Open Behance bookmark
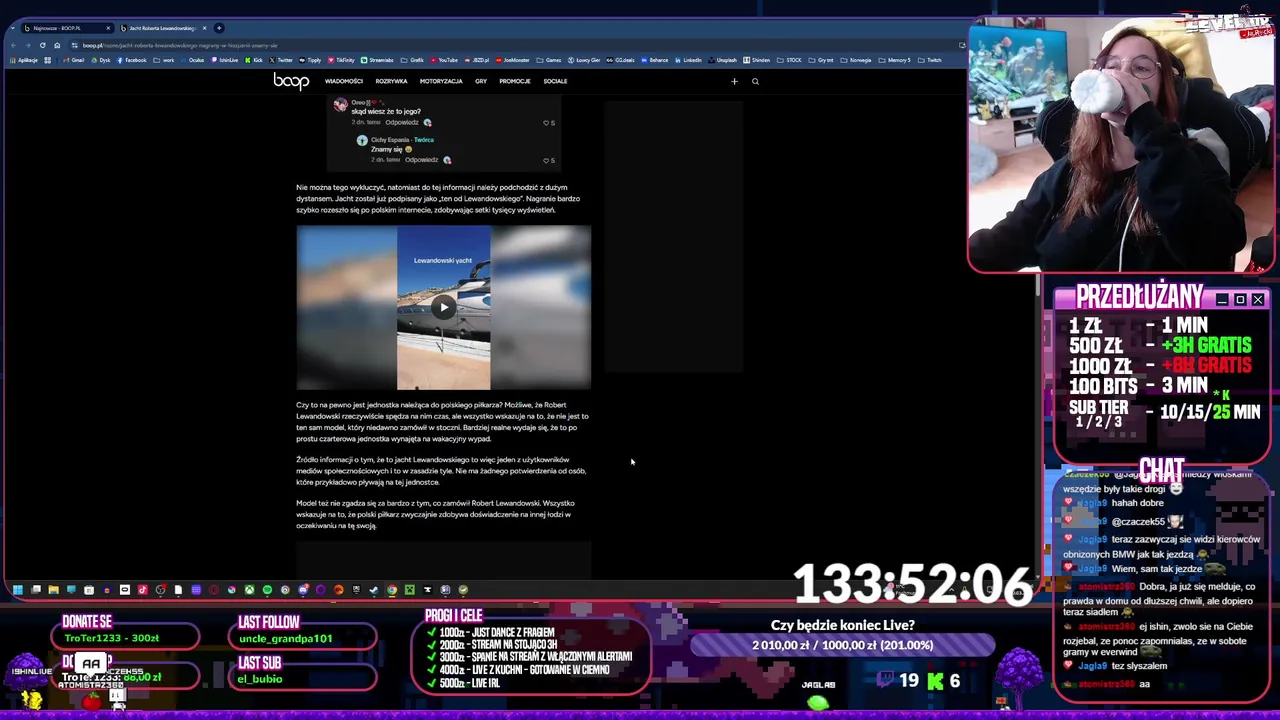The image size is (1280, 720). coord(654,60)
